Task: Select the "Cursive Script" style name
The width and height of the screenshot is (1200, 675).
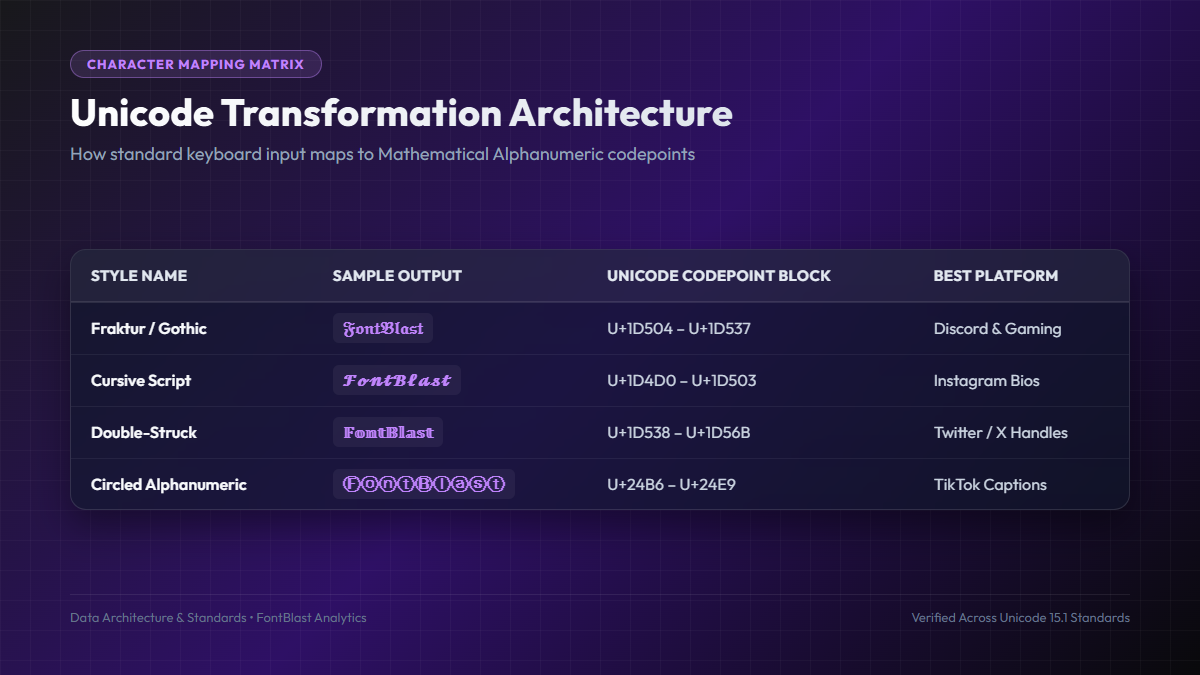Action: click(x=141, y=380)
